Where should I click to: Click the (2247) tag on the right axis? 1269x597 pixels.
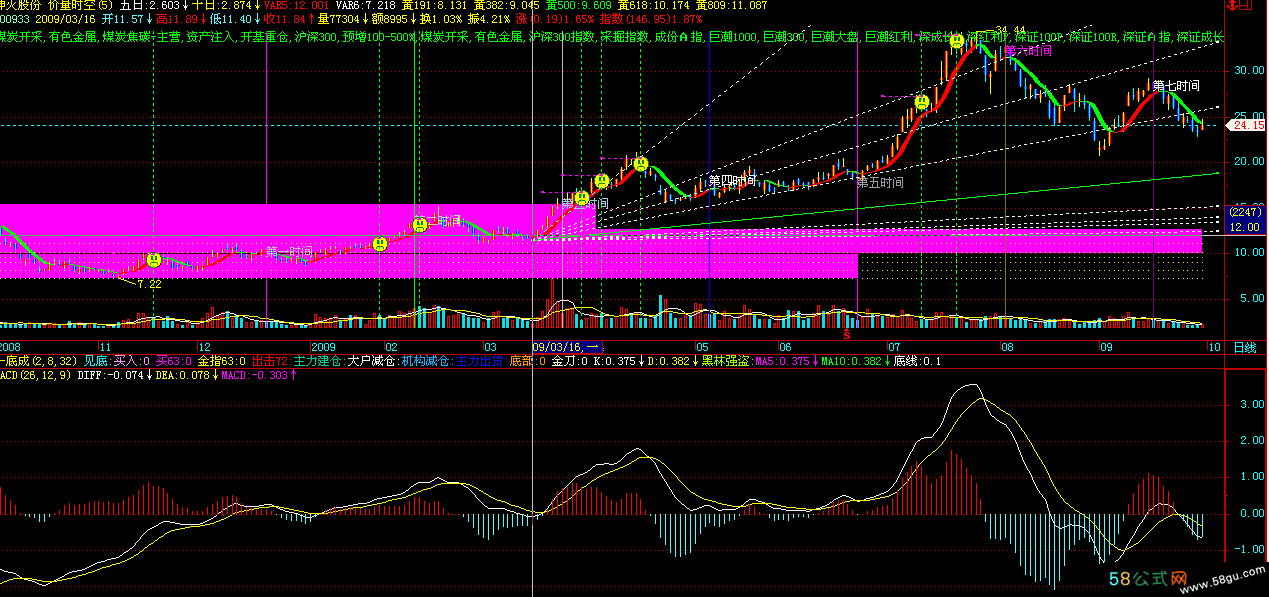(x=1245, y=213)
